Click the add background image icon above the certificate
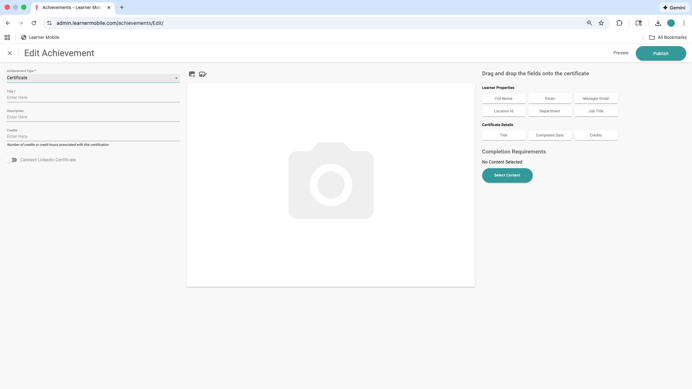 (x=192, y=74)
